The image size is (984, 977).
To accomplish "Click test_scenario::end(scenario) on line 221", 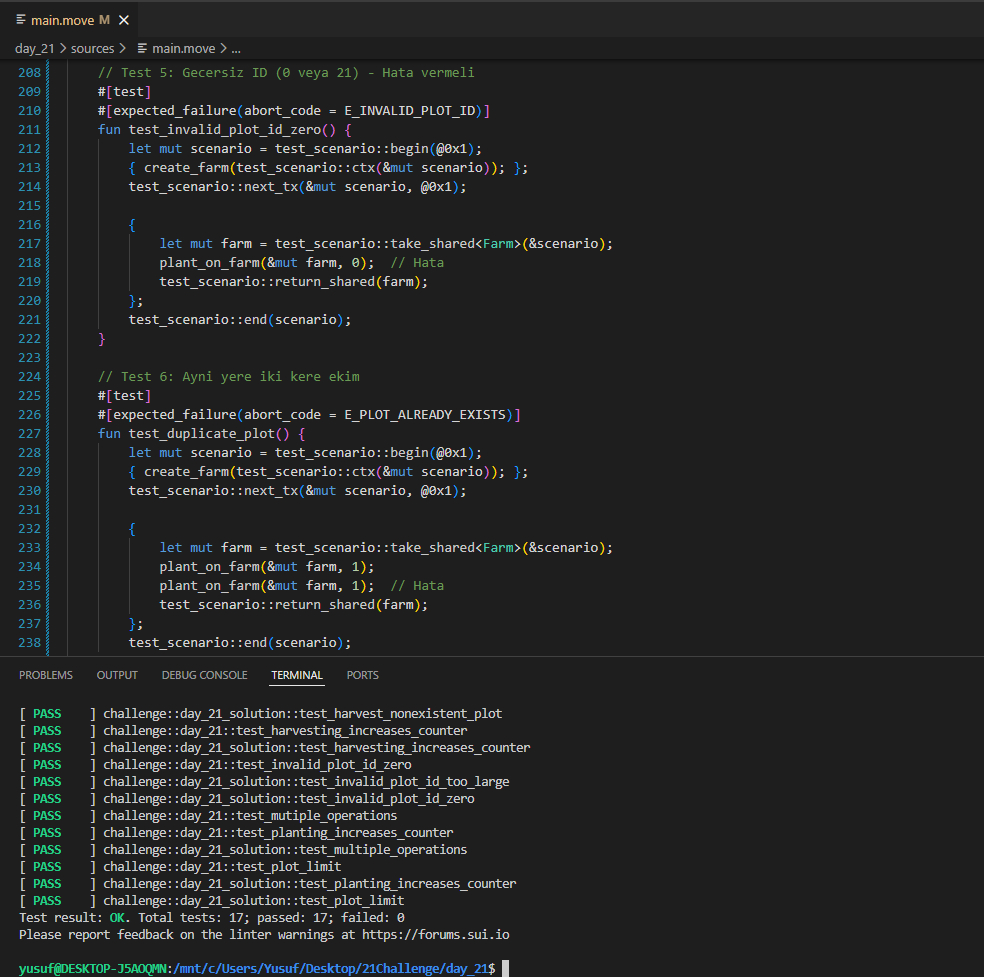I will 240,320.
